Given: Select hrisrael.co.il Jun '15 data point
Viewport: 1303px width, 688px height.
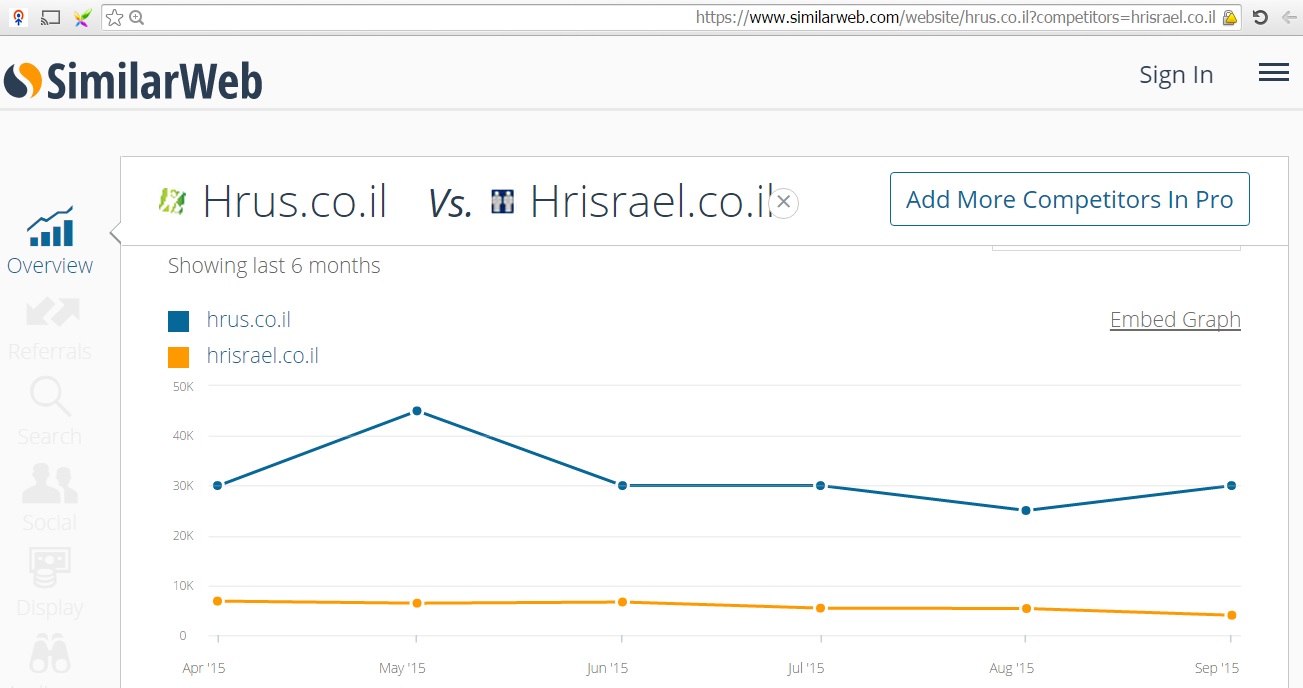Looking at the screenshot, I should [622, 602].
